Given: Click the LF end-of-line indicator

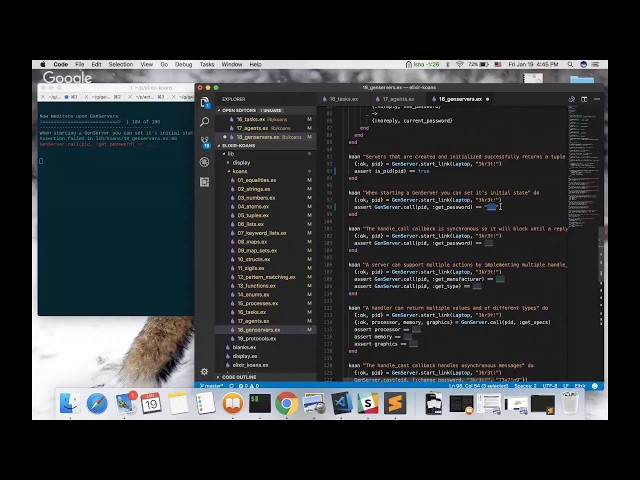Looking at the screenshot, I should [566, 386].
